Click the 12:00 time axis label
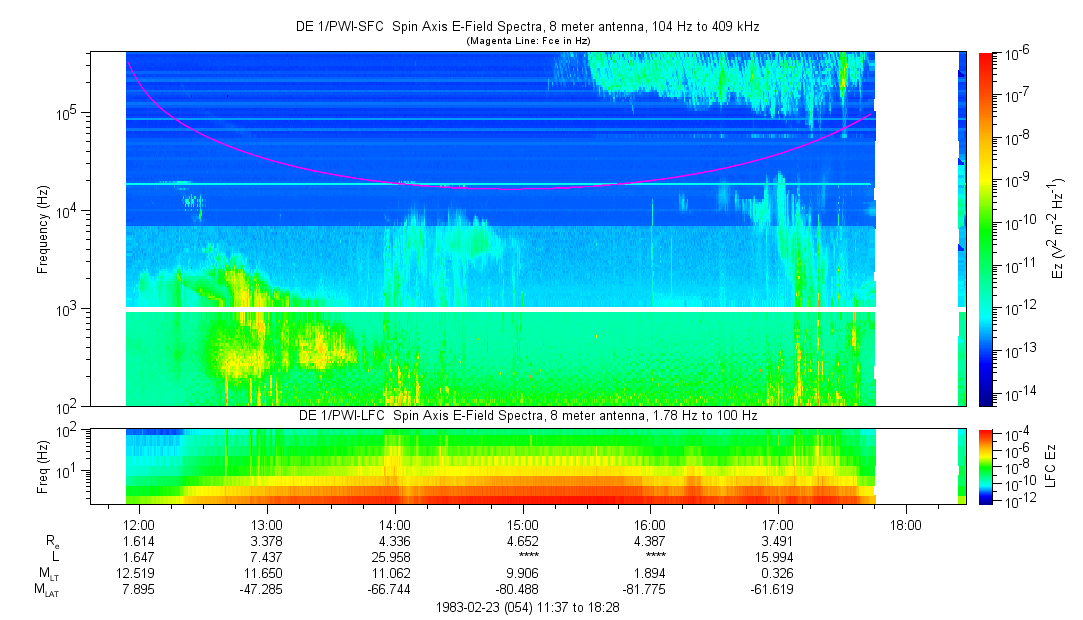This screenshot has width=1083, height=620. pyautogui.click(x=139, y=525)
